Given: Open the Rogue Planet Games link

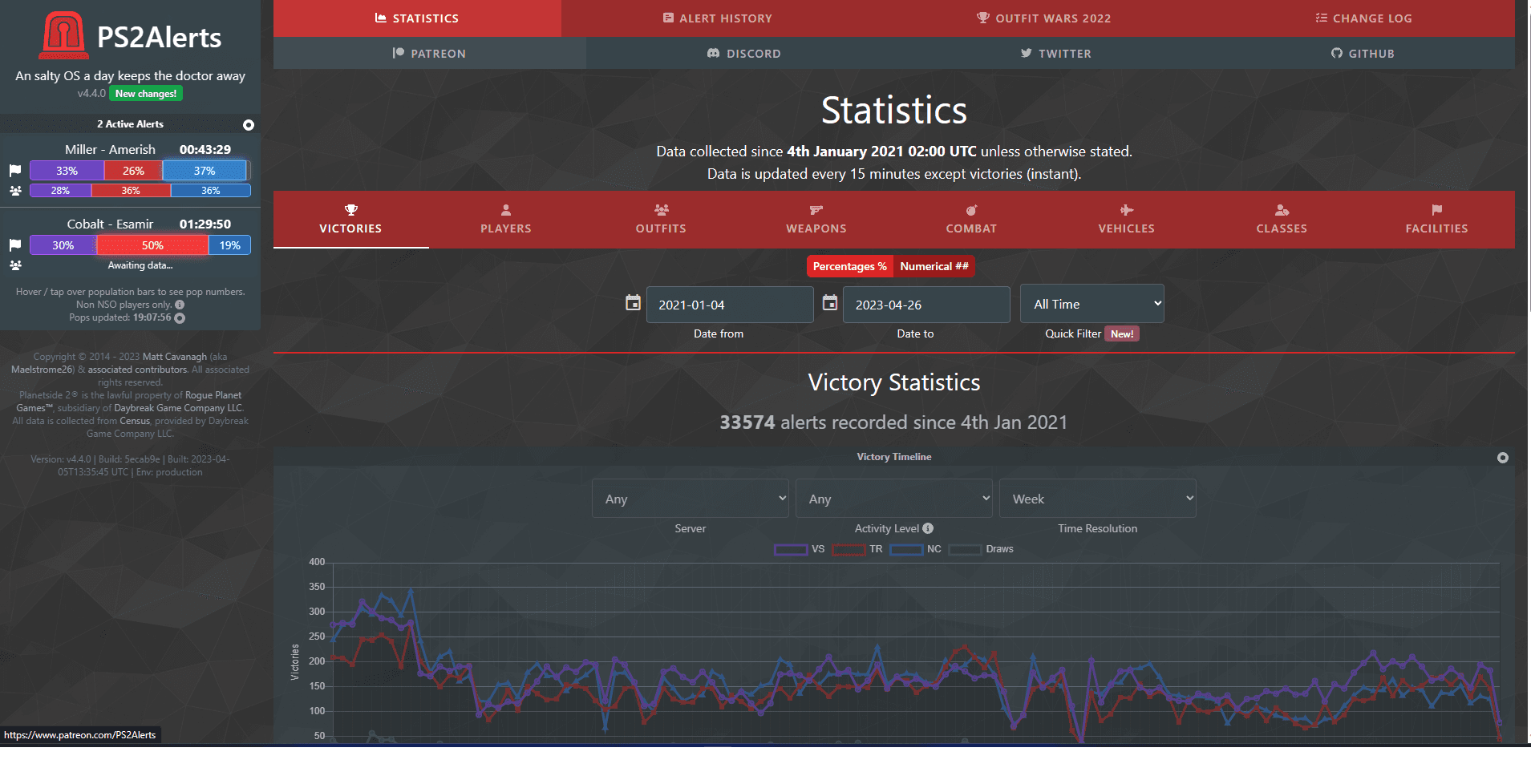Looking at the screenshot, I should tap(128, 402).
